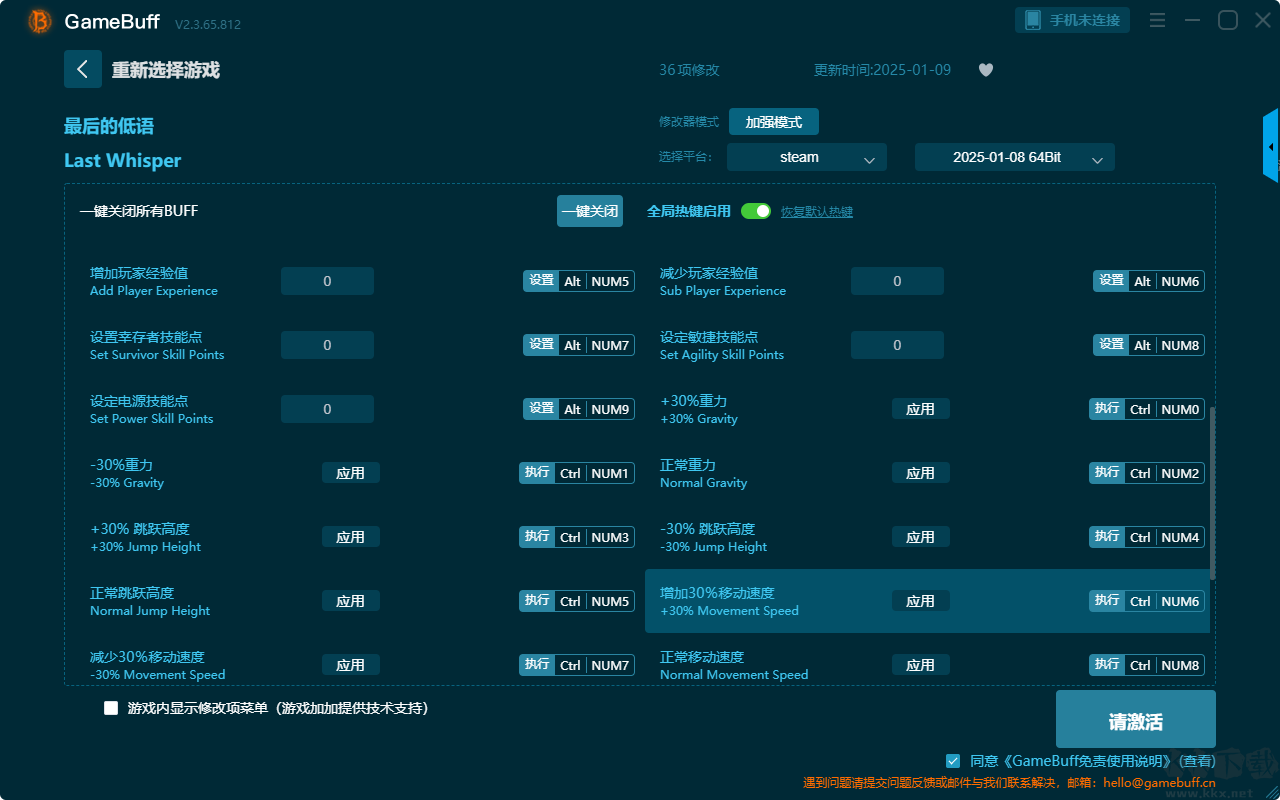Image resolution: width=1280 pixels, height=800 pixels.
Task: Click the NUM9 hotkey for Set Power Skill Points
Action: point(610,409)
